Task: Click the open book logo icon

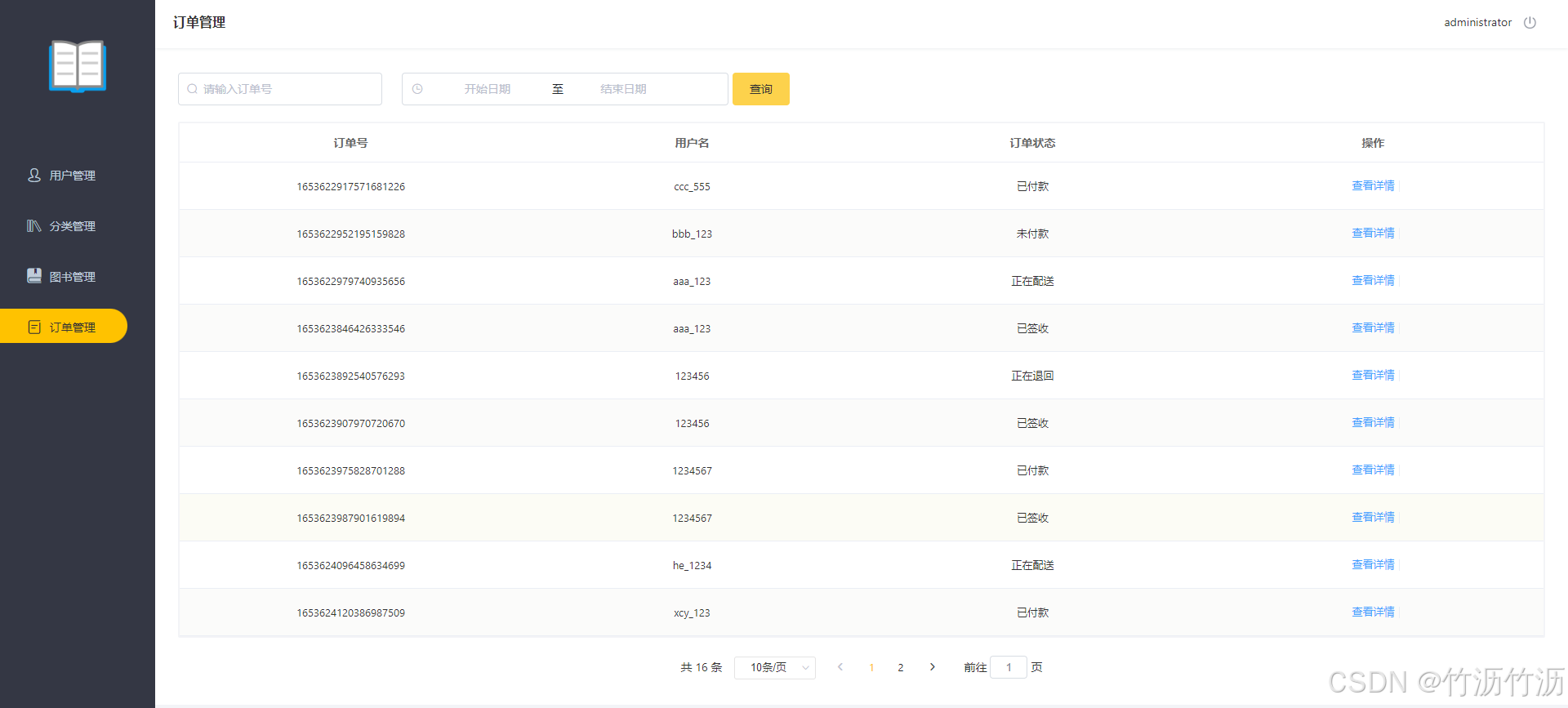Action: point(78,66)
